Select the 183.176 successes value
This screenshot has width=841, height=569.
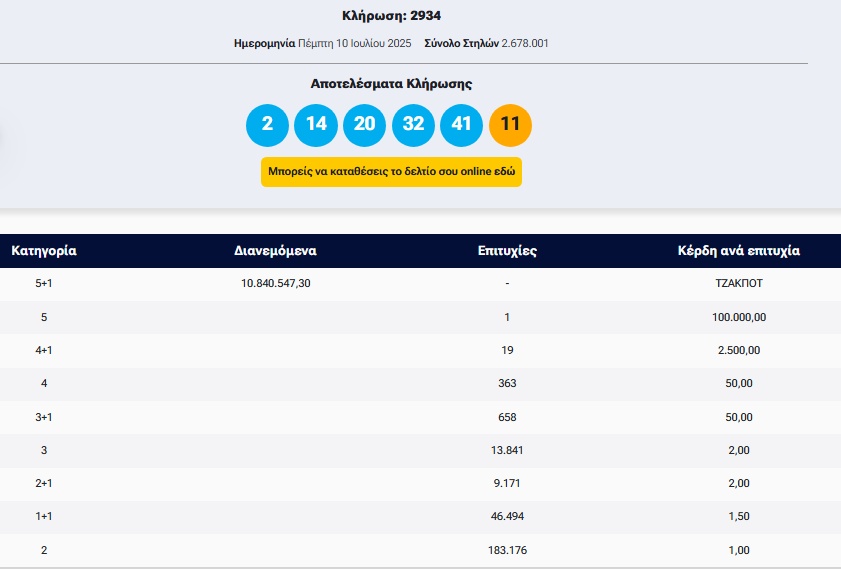click(x=508, y=550)
